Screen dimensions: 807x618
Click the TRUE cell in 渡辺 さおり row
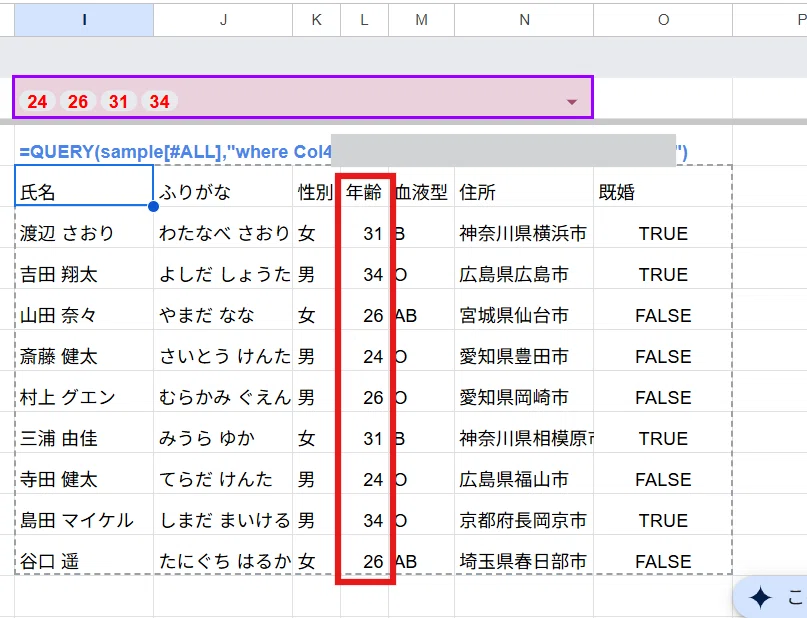point(663,227)
